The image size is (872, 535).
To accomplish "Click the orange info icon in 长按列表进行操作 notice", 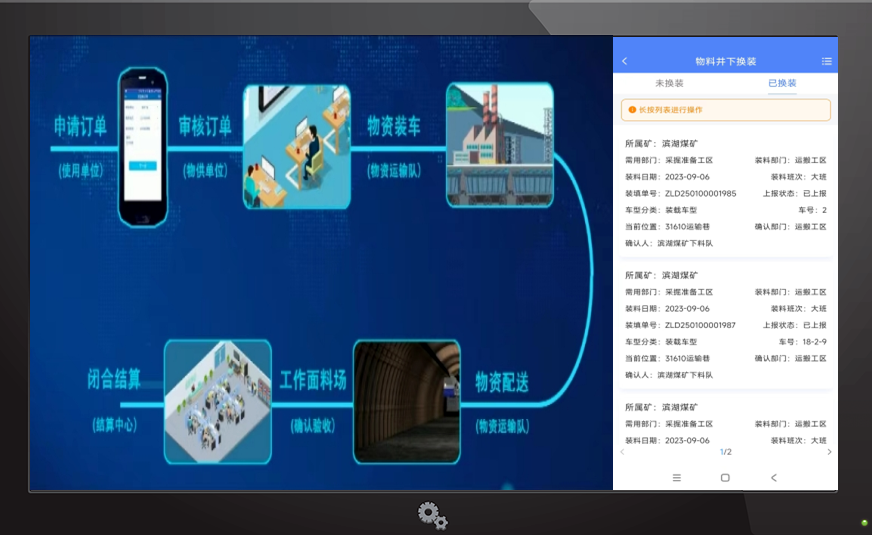I will coord(632,110).
